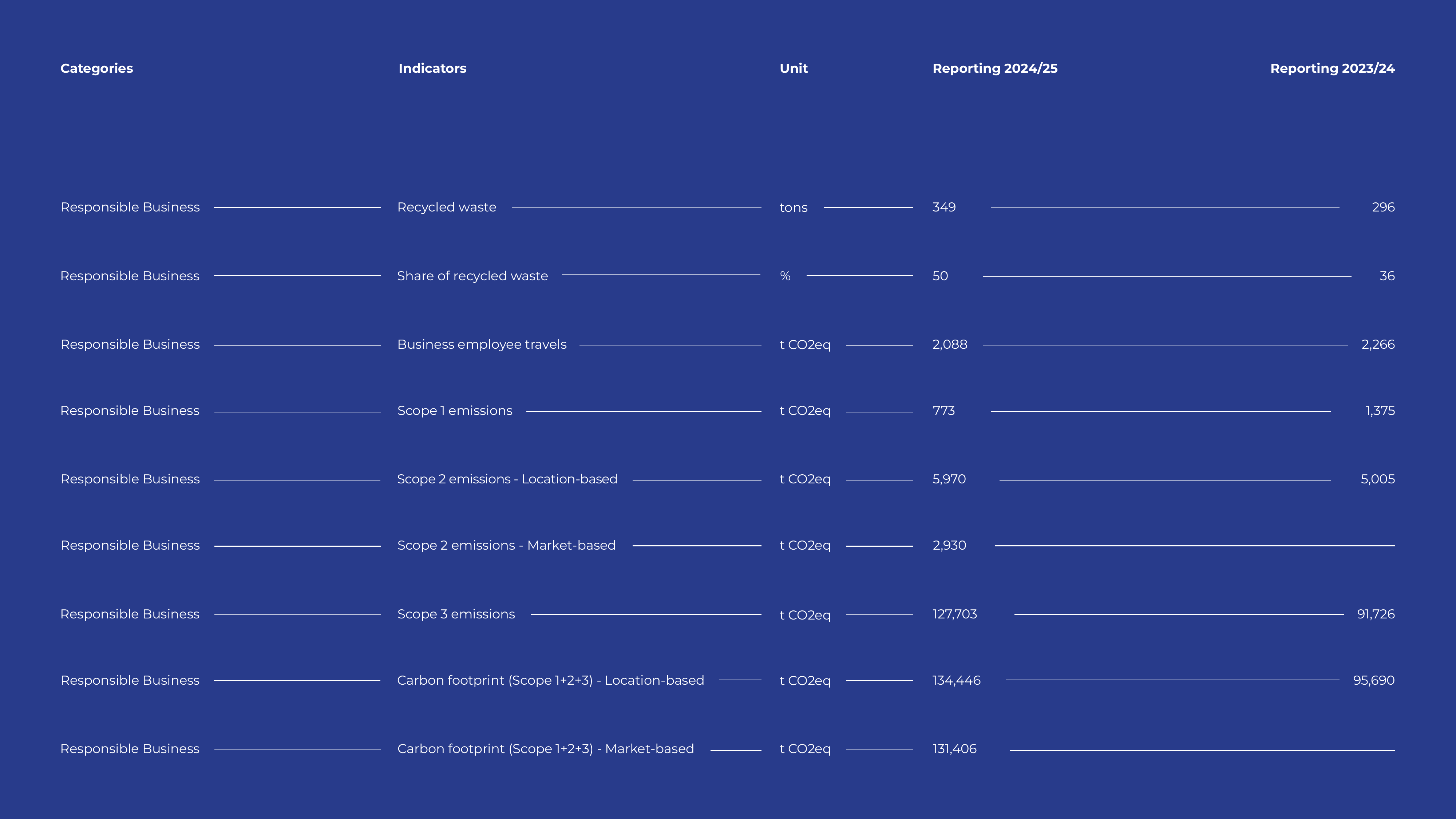Select the Share of recycled waste indicator
This screenshot has width=1456, height=819.
[472, 276]
